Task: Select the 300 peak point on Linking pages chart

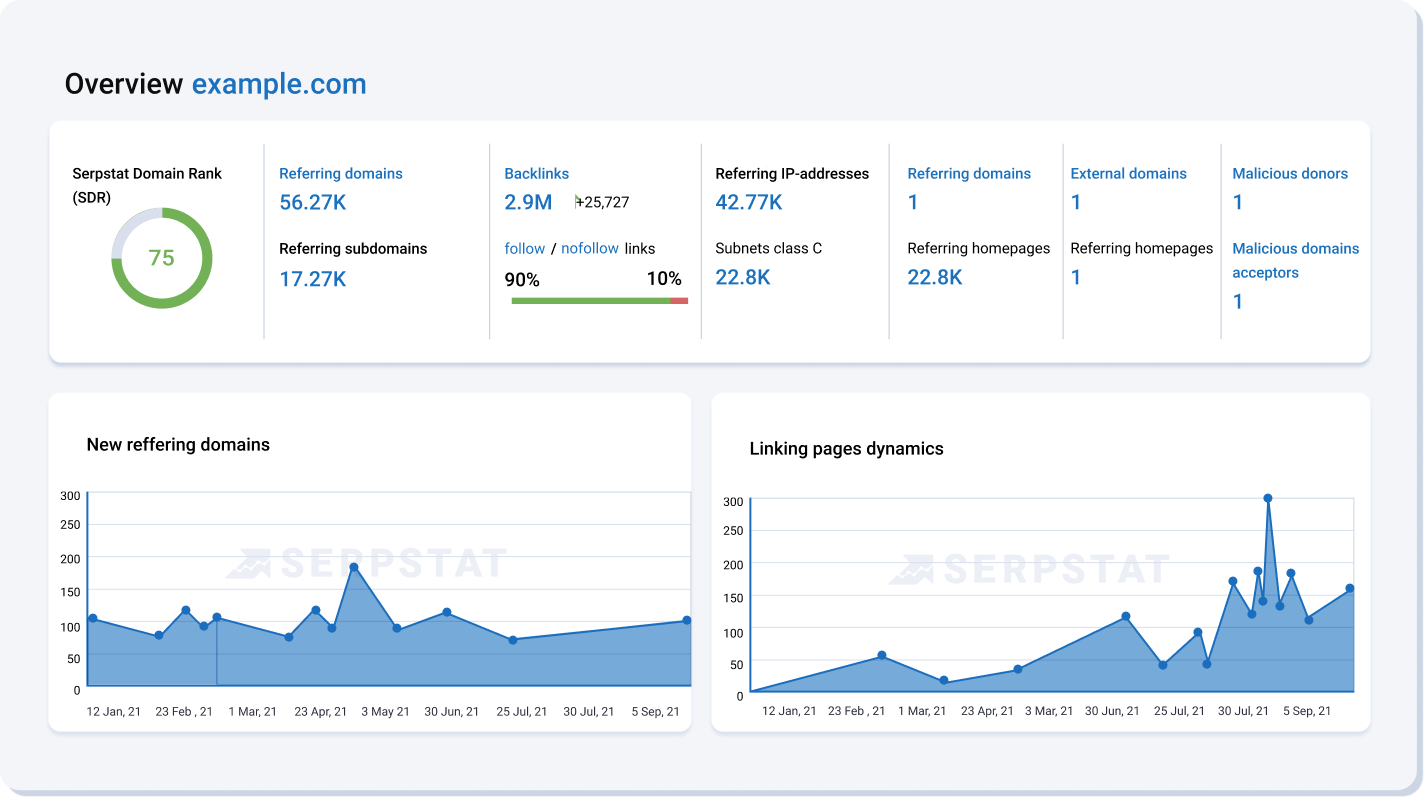Action: pos(1268,497)
